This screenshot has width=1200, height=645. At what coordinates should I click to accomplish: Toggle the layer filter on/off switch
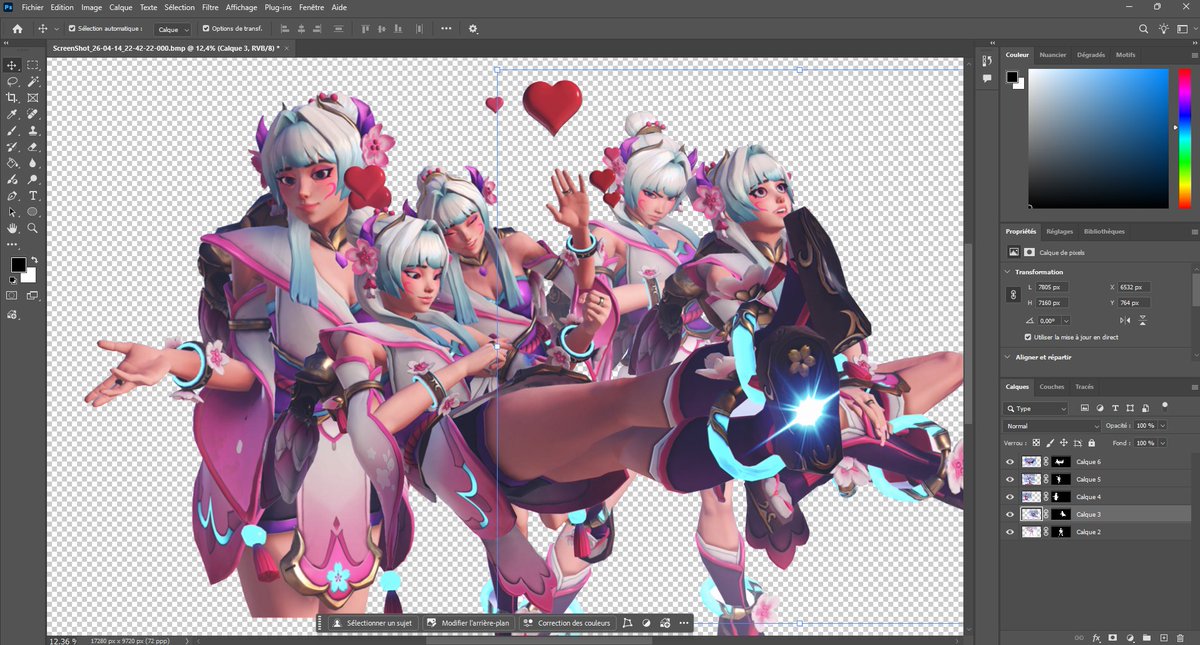[1164, 407]
